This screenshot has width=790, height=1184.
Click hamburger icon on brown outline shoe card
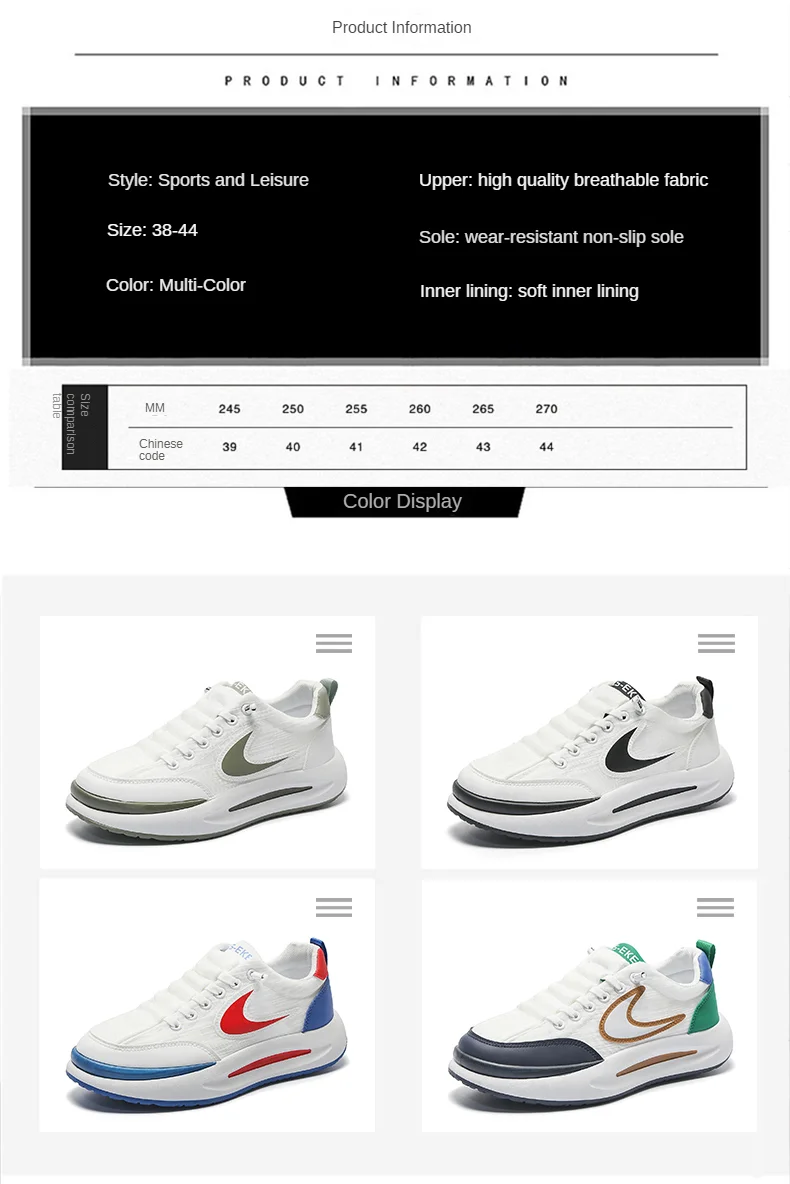click(715, 907)
